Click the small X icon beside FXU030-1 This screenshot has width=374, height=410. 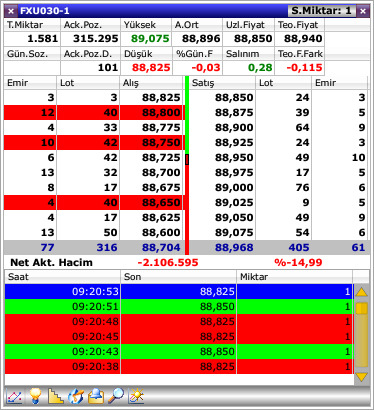point(11,11)
